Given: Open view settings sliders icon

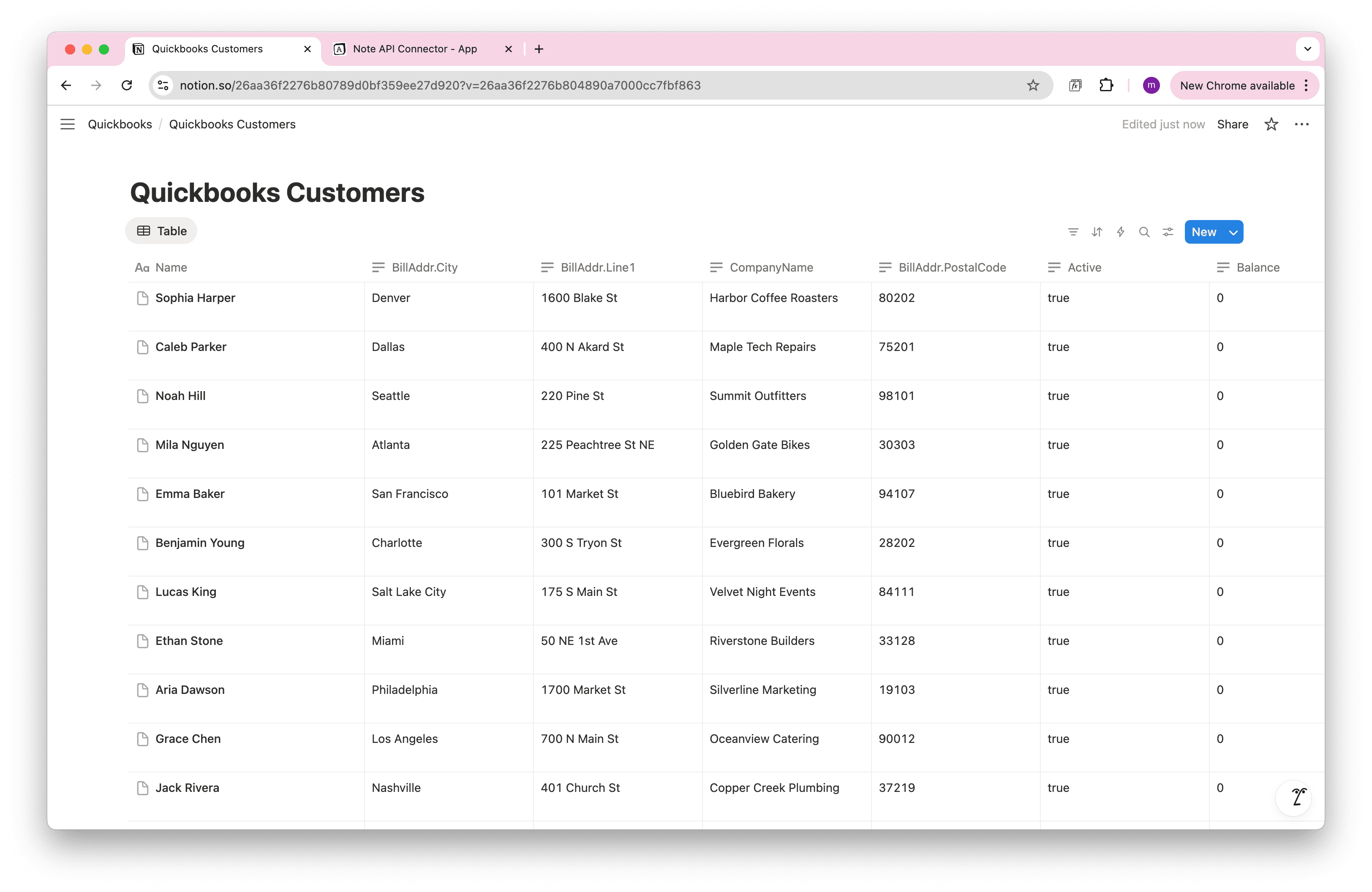Looking at the screenshot, I should pyautogui.click(x=1168, y=231).
